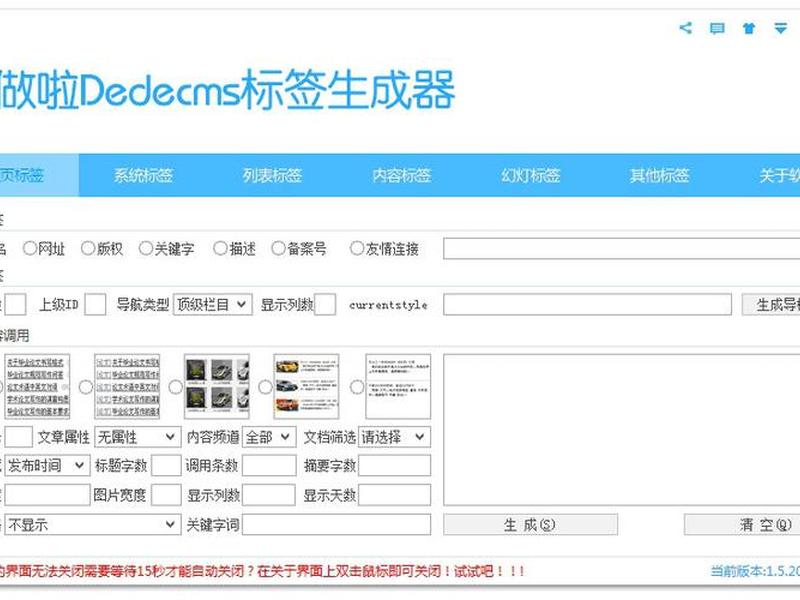Open the downward triangle menu icon
800x600 pixels.
click(x=781, y=28)
